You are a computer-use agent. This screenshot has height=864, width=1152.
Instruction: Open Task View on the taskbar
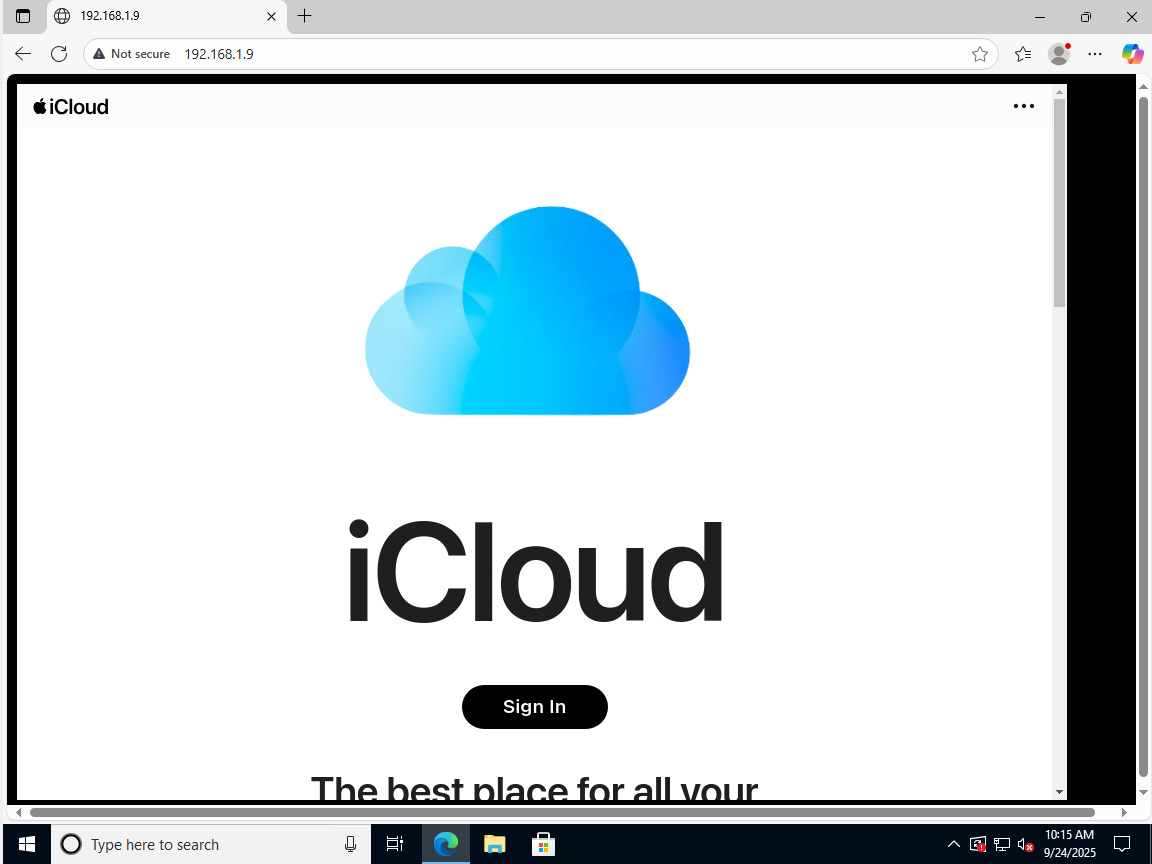click(395, 844)
